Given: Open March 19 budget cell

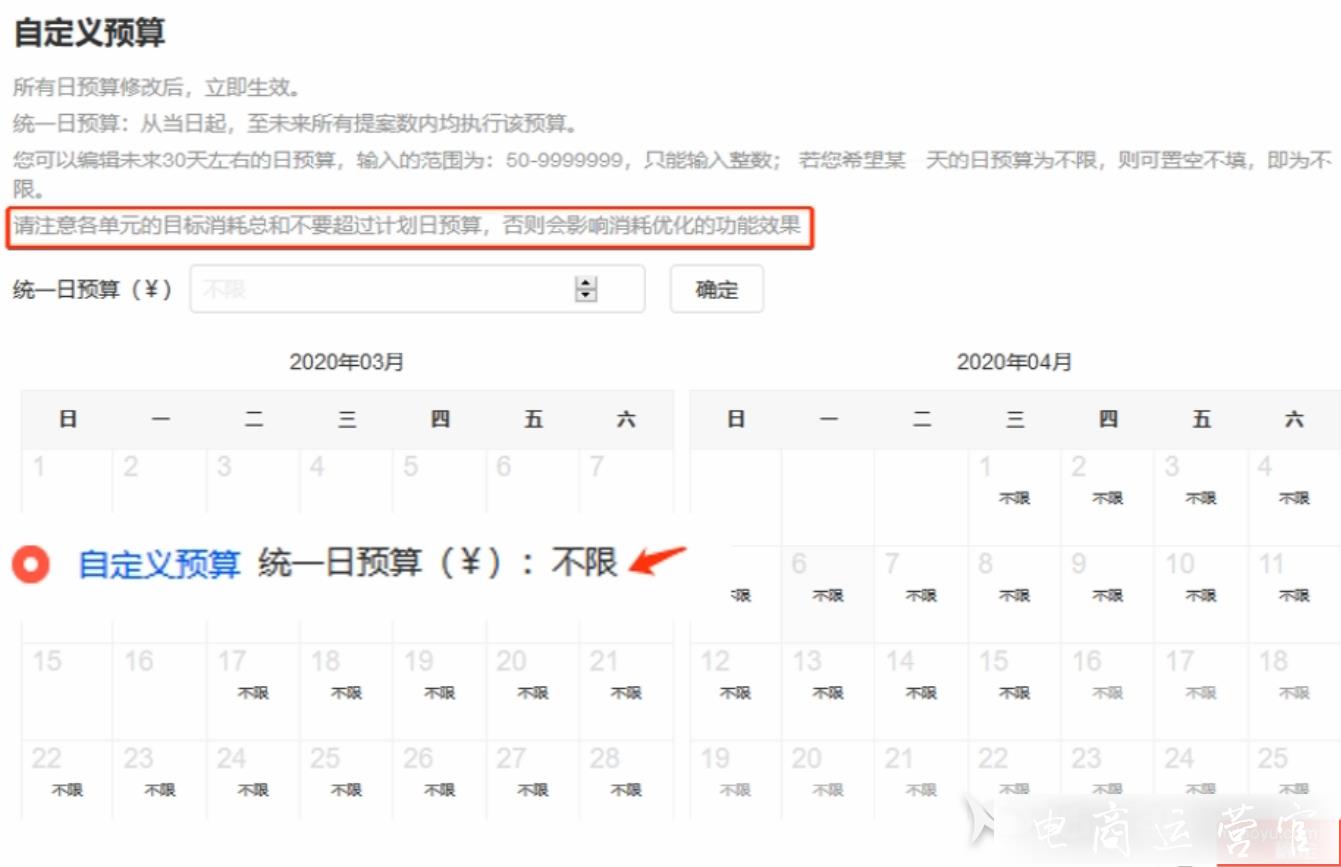Looking at the screenshot, I should tap(439, 691).
